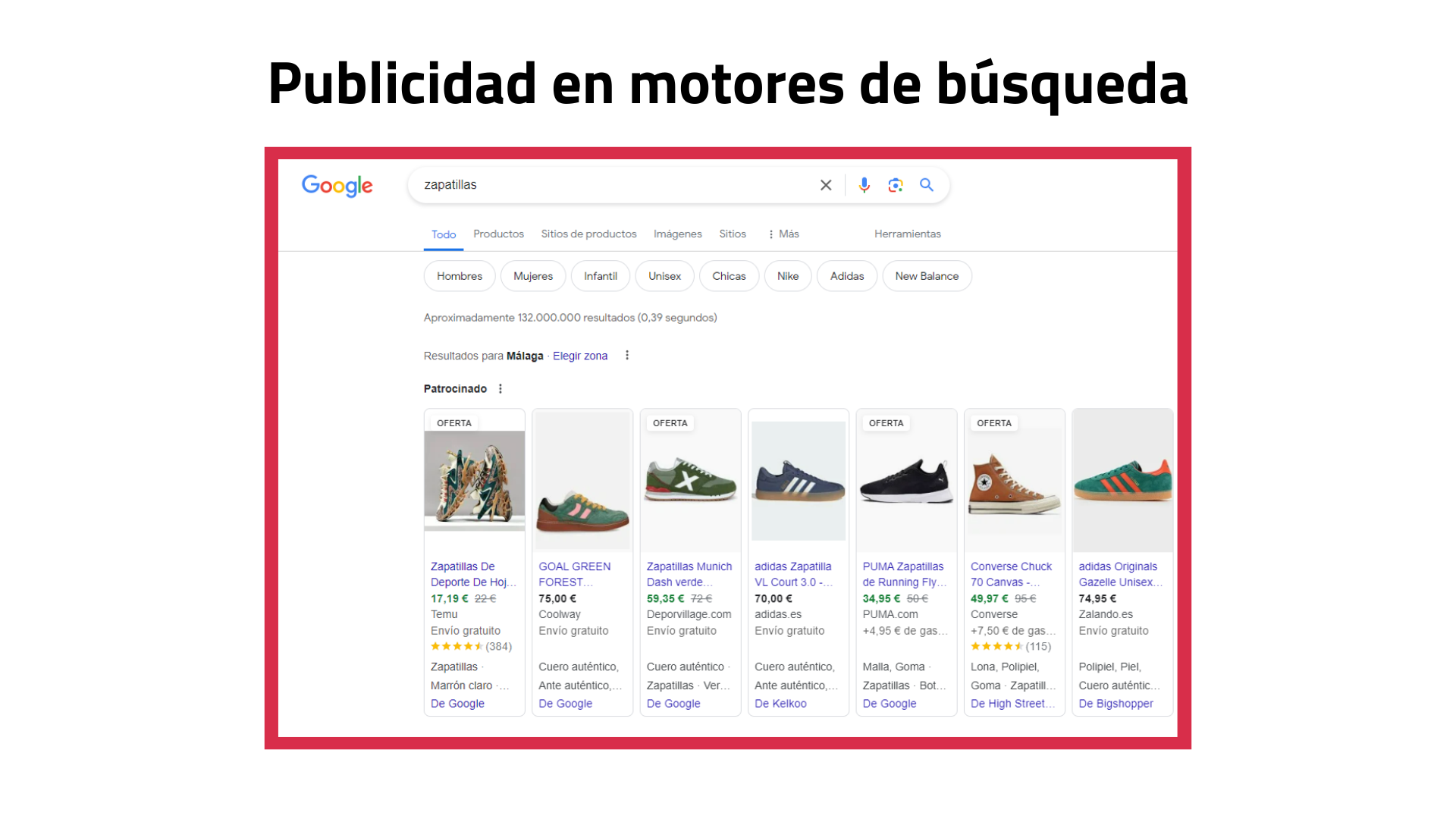The image size is (1456, 819).
Task: Click the Deporvillage.com seller name
Action: tap(689, 614)
